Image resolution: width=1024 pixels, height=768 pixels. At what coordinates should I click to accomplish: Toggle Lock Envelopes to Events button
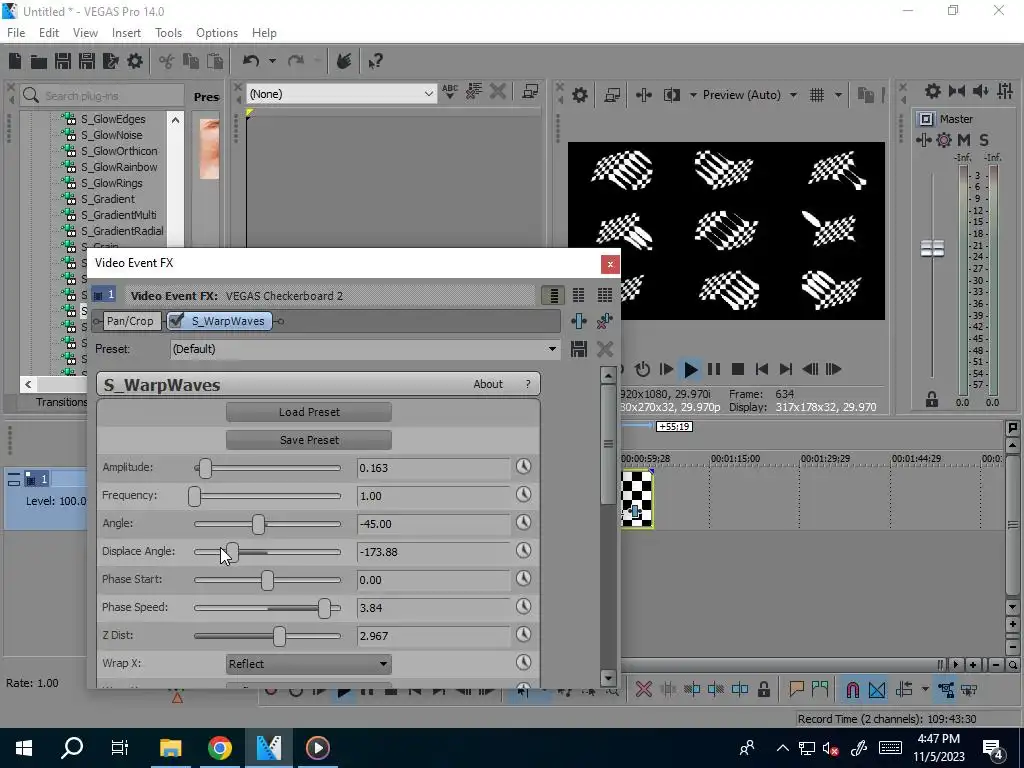[x=946, y=689]
